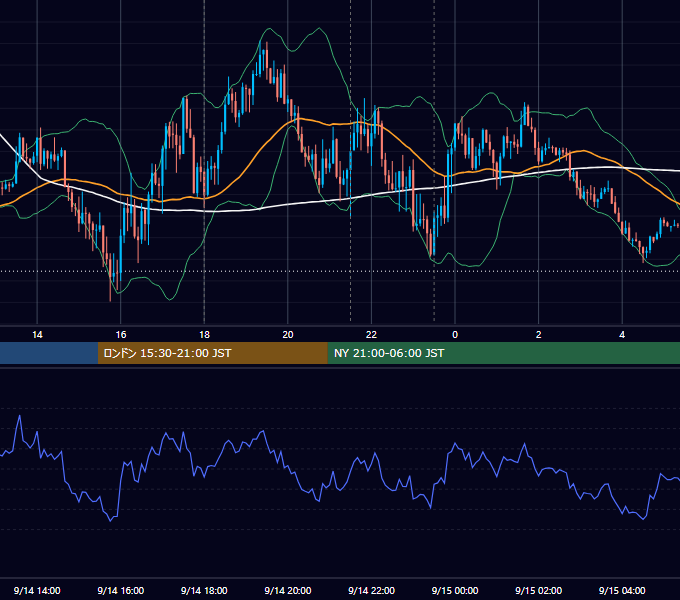This screenshot has height=600, width=680.
Task: Click the 0 hour label on price chart axis
Action: click(455, 335)
